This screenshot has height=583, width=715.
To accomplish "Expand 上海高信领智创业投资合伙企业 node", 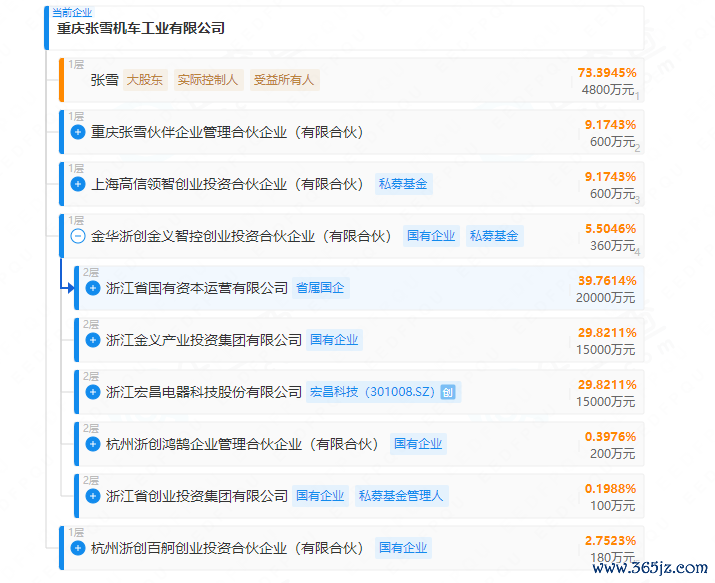I will [x=78, y=184].
